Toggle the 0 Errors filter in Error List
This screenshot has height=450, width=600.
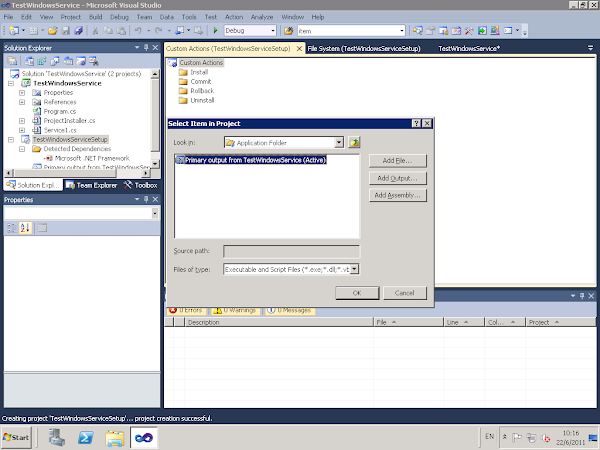186,310
